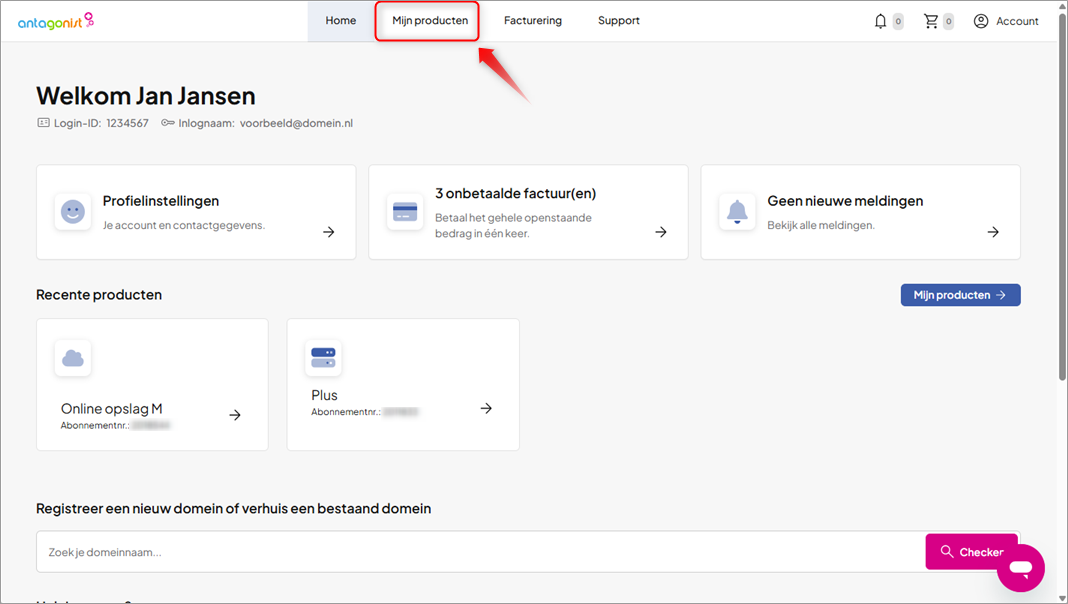Open the Facturering menu item
The width and height of the screenshot is (1068, 604).
click(533, 21)
